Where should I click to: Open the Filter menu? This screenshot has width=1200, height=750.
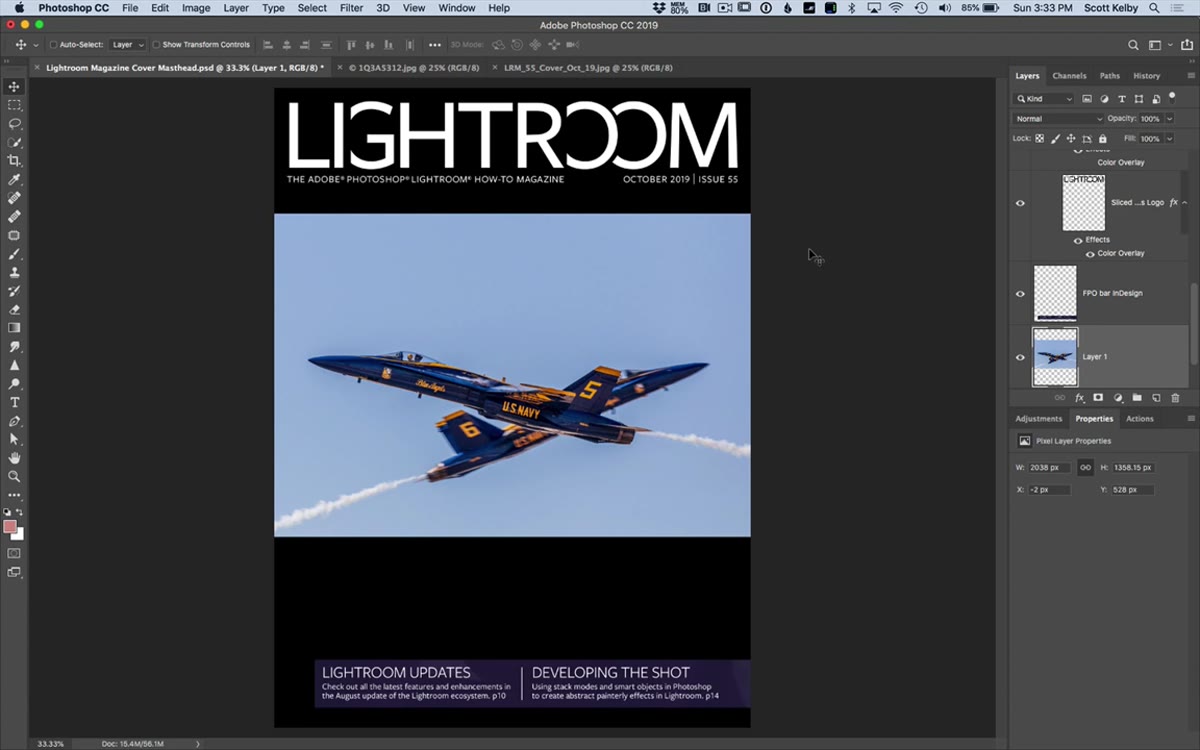coord(351,8)
